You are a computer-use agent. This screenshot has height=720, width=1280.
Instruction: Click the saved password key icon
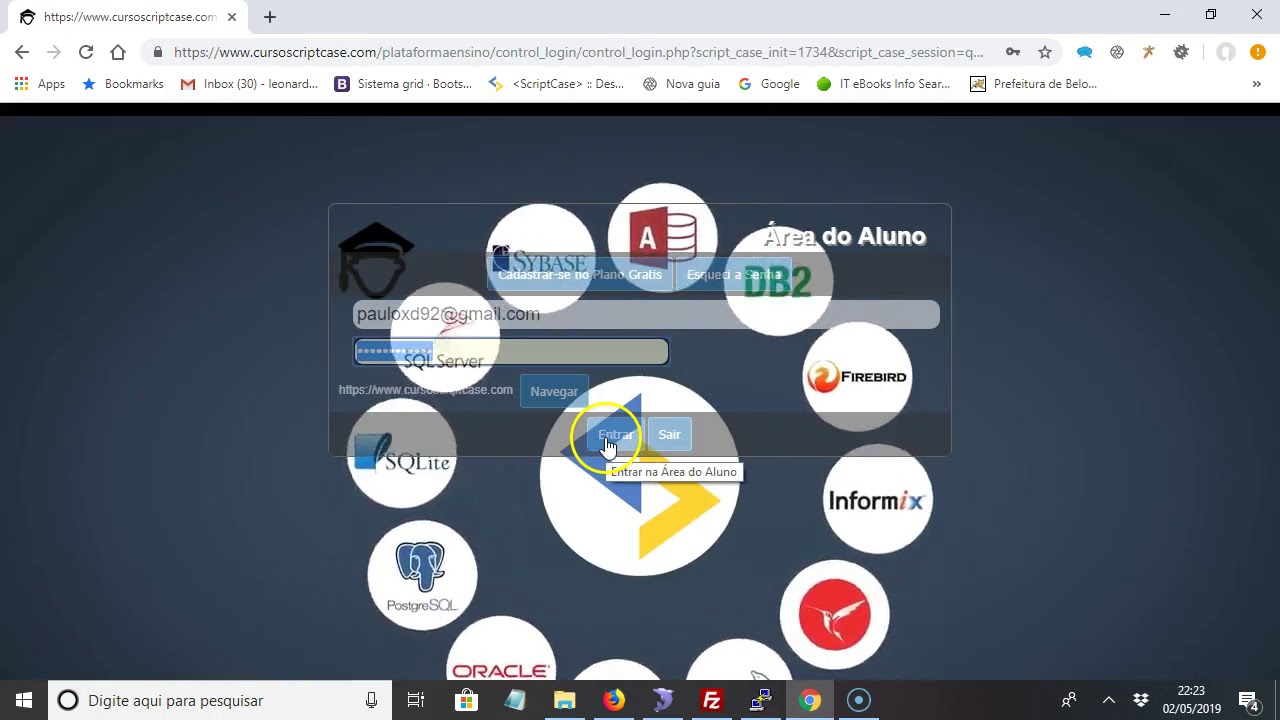tap(1013, 52)
